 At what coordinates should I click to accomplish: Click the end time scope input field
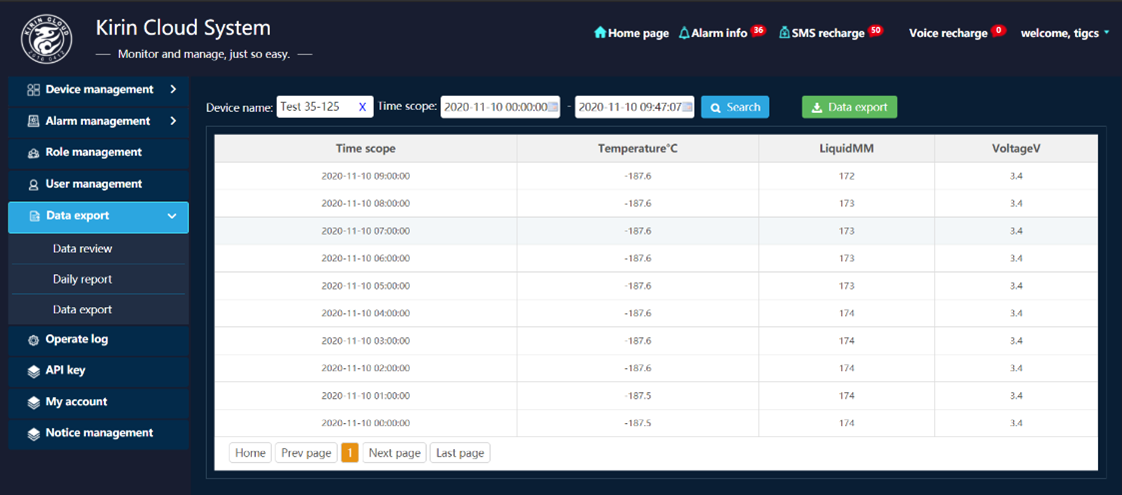pyautogui.click(x=635, y=107)
